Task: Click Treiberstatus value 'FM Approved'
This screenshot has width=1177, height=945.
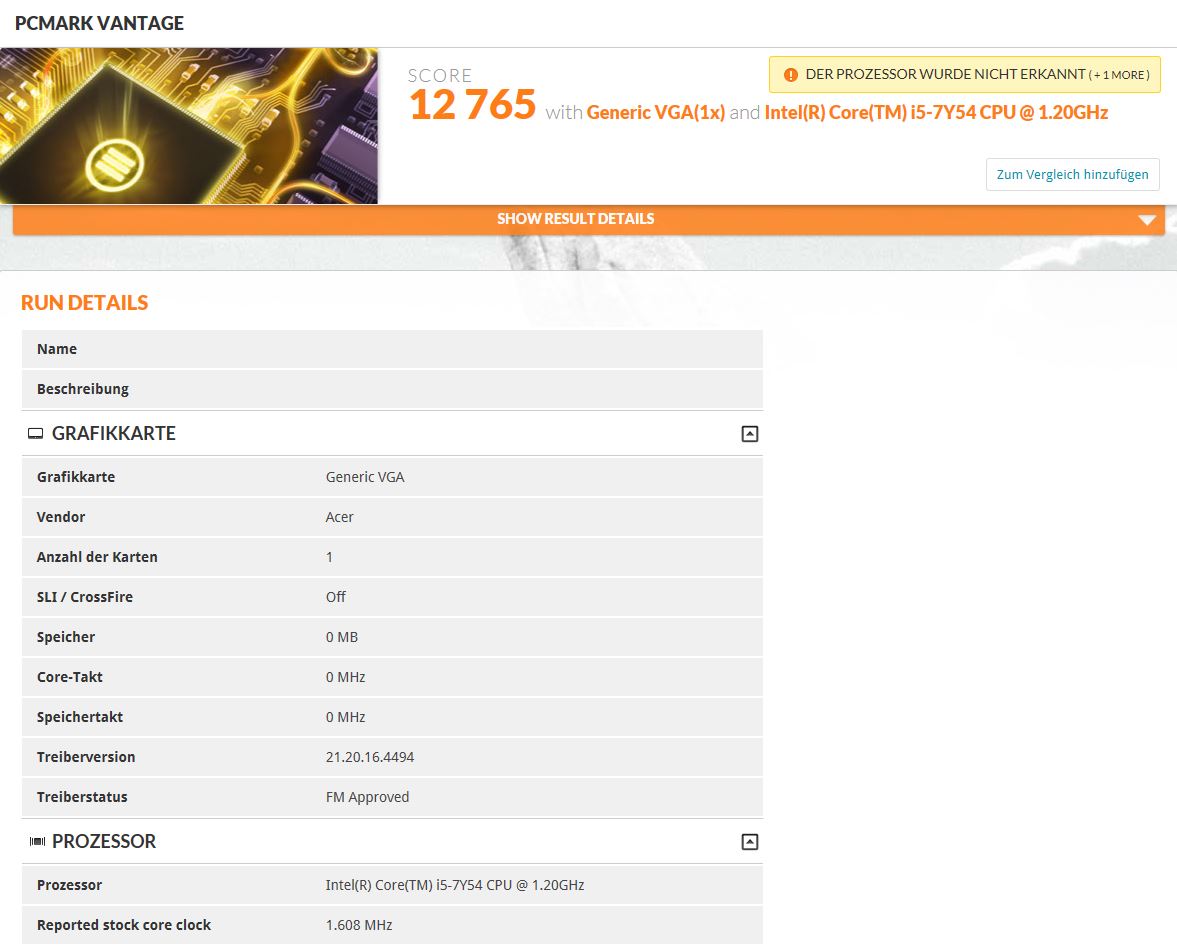Action: coord(367,797)
